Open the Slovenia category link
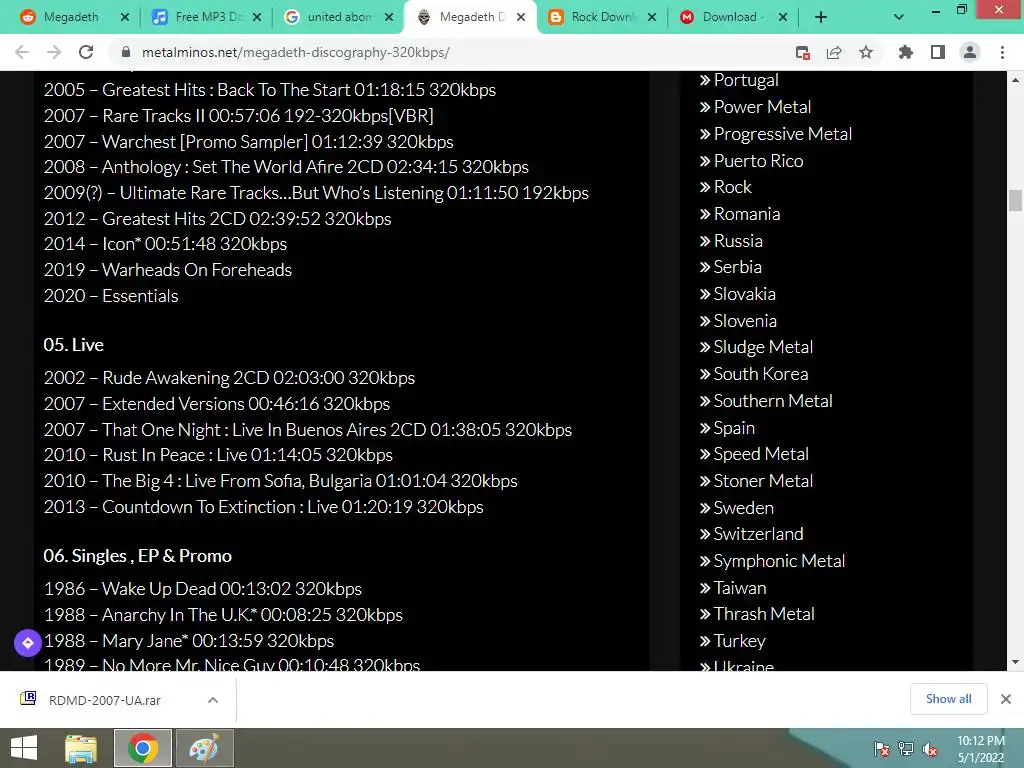The width and height of the screenshot is (1024, 768). coord(745,321)
